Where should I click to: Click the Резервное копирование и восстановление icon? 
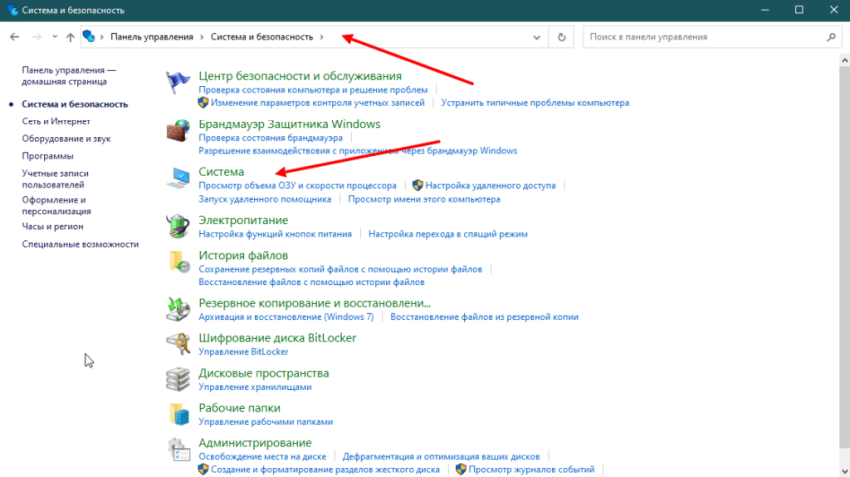(178, 309)
